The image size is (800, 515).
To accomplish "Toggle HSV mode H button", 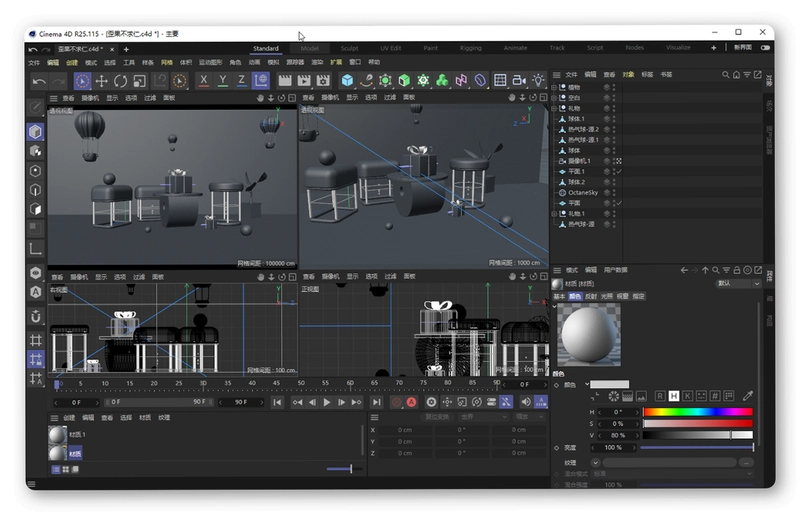I will point(673,396).
